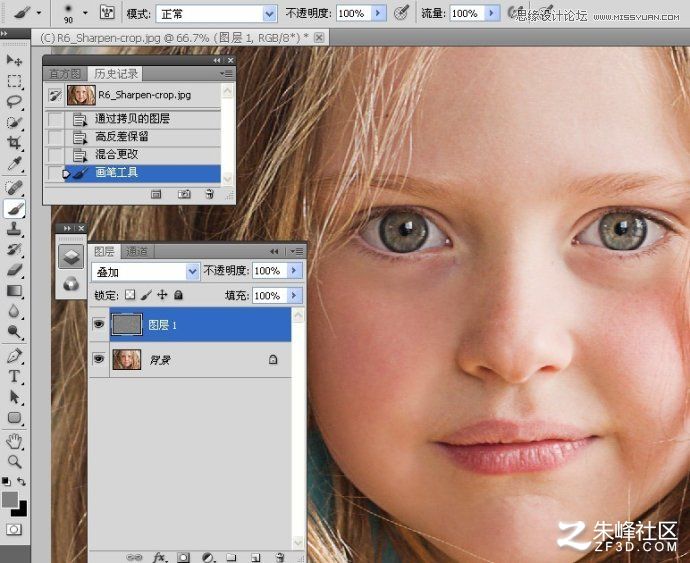Image resolution: width=690 pixels, height=563 pixels.
Task: Select the Dodge tool
Action: (14, 331)
